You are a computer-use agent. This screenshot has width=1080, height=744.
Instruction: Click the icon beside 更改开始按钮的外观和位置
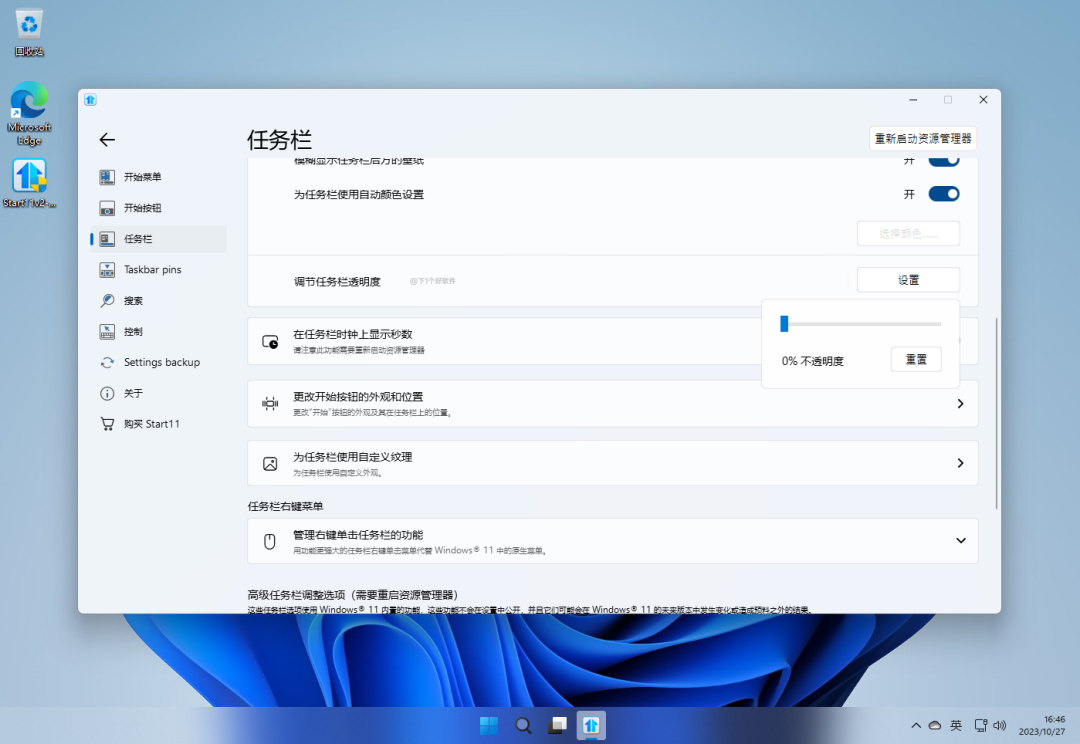[270, 404]
